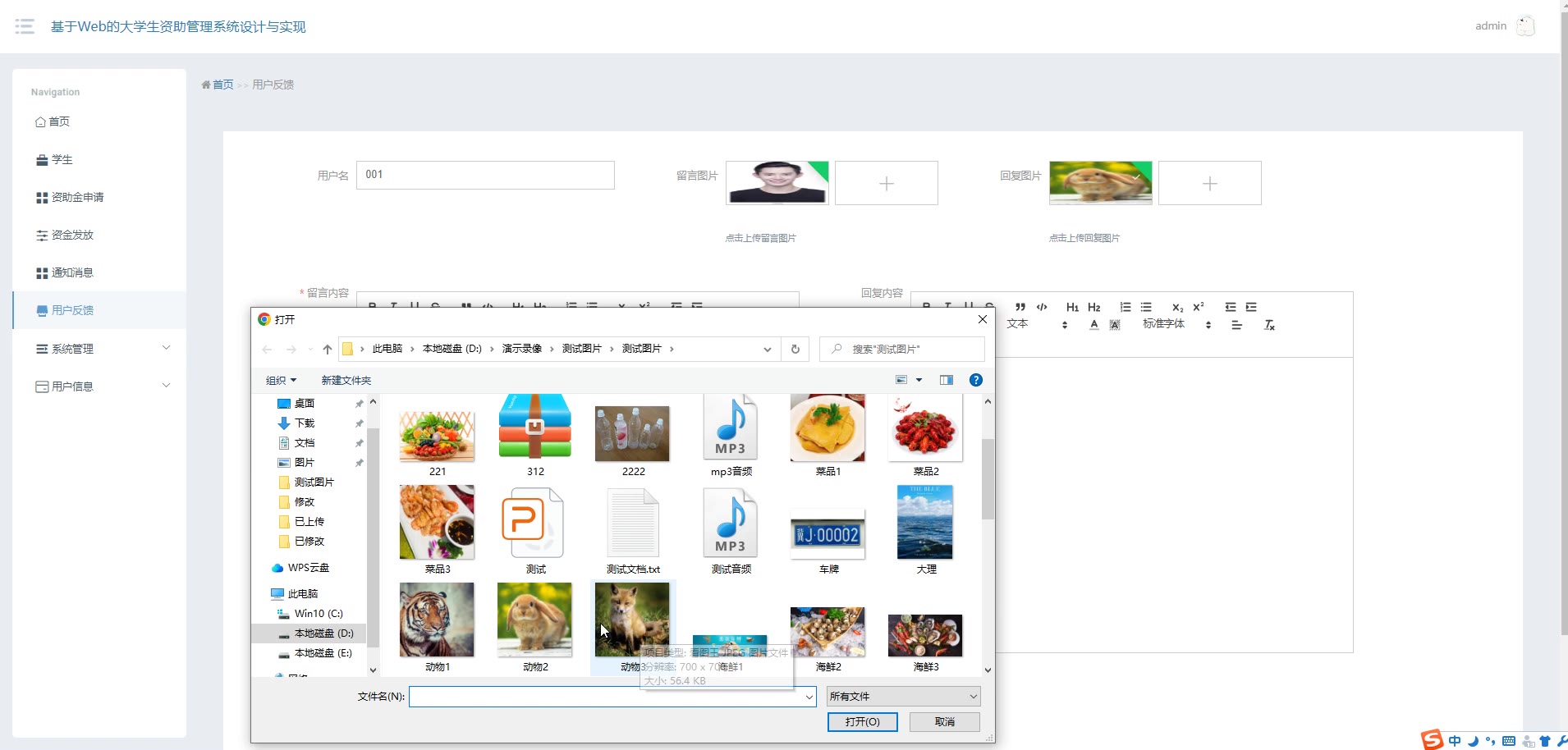Expand the 系统管理 submenu
This screenshot has height=750, width=1568.
point(99,349)
